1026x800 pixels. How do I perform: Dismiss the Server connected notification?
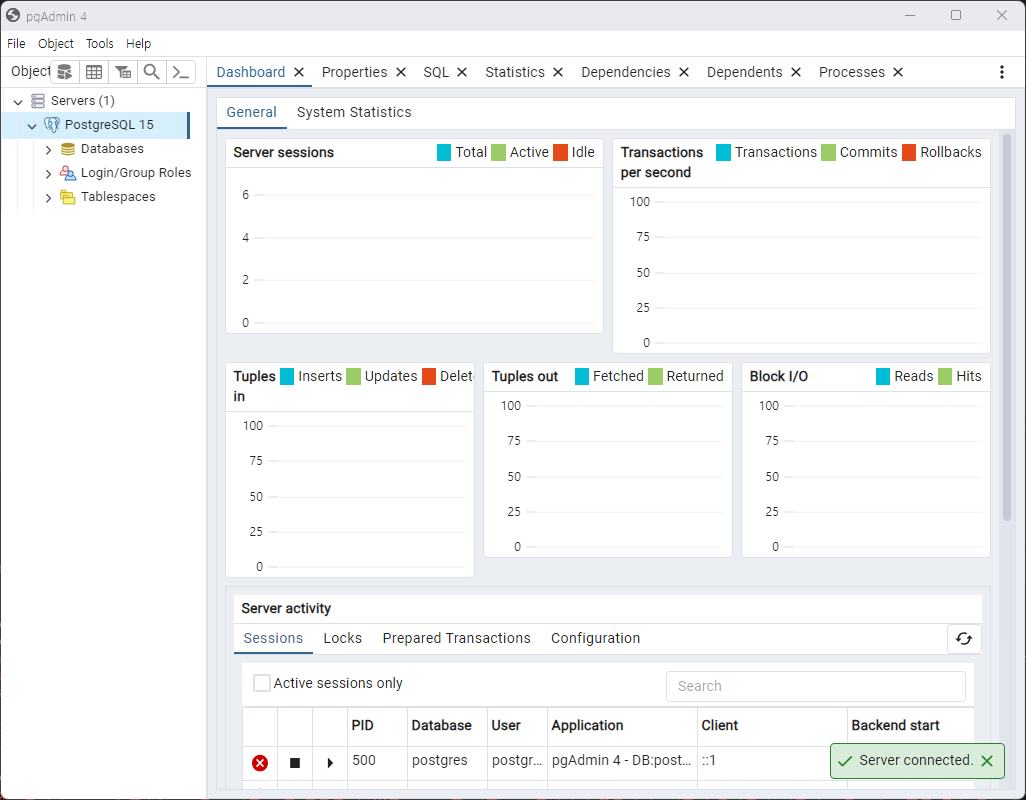point(987,761)
